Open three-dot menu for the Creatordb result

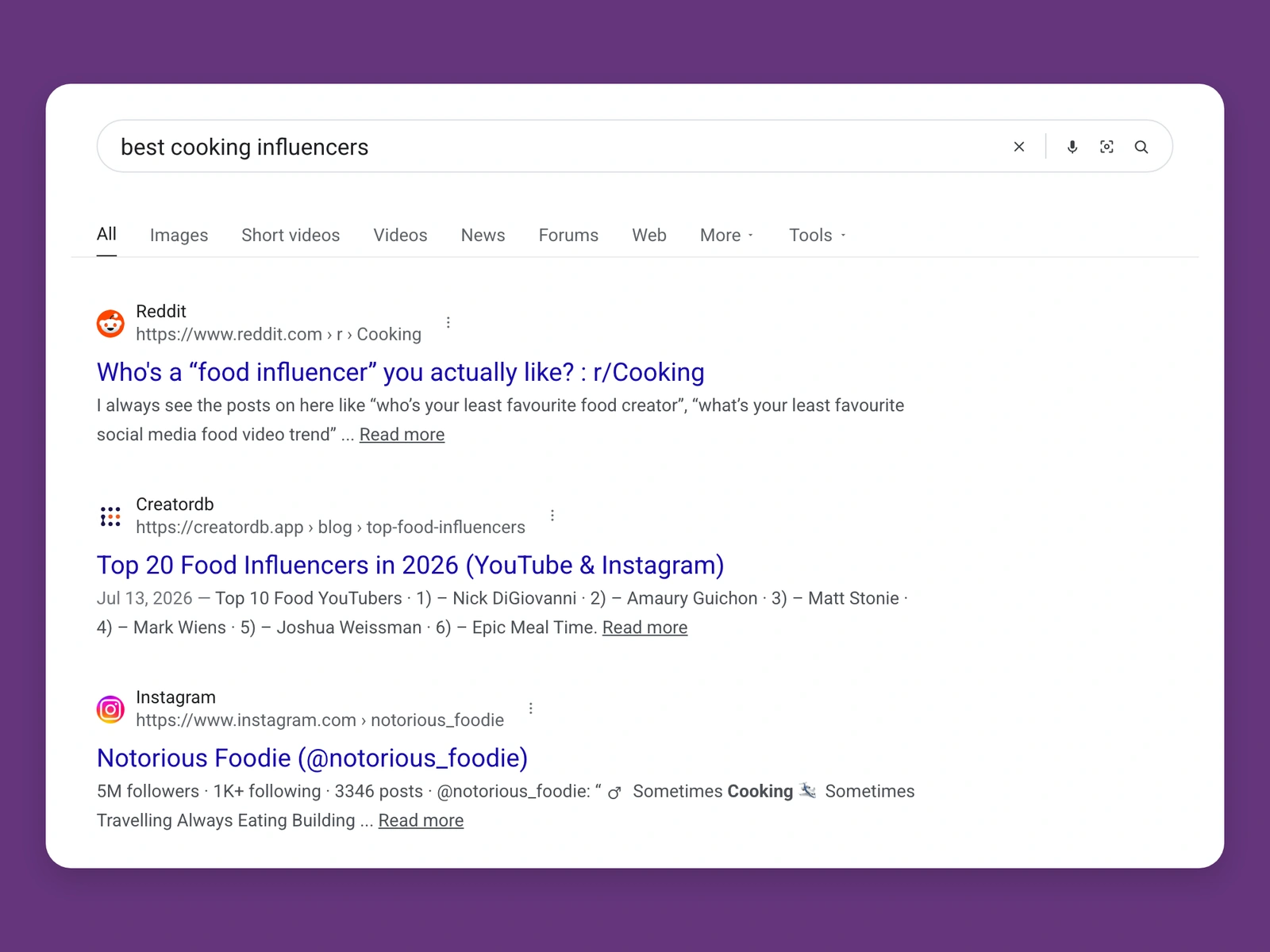(x=552, y=516)
